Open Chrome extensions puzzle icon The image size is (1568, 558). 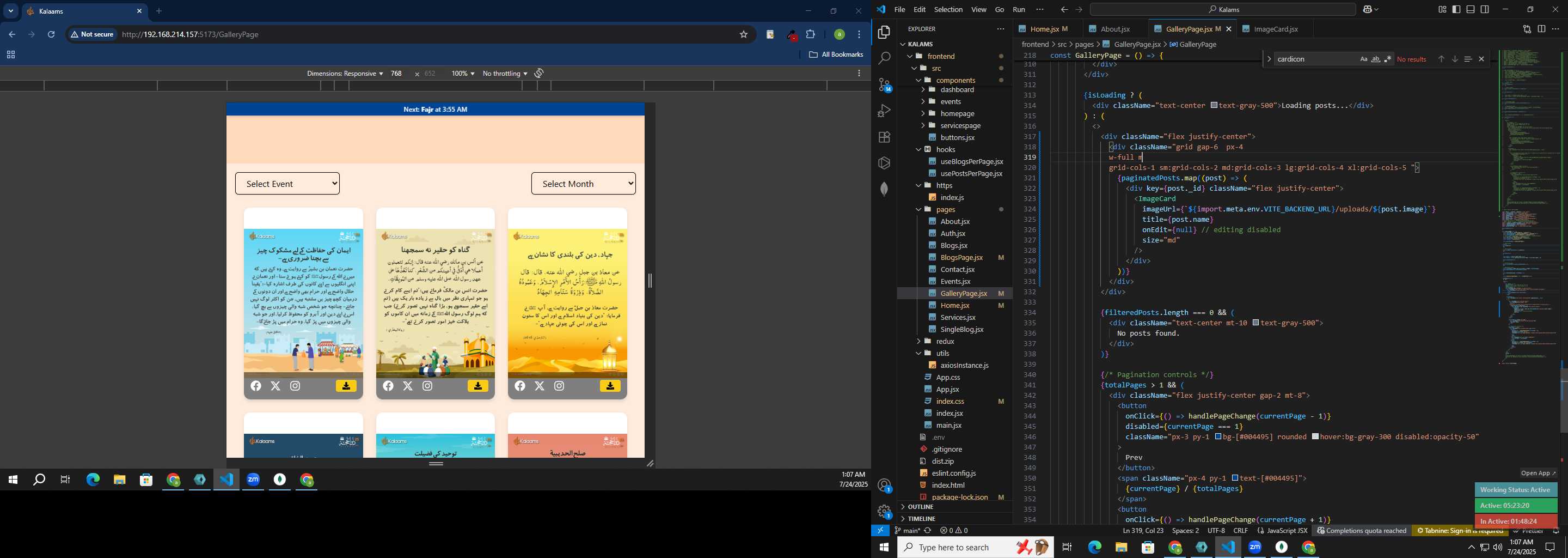point(811,35)
